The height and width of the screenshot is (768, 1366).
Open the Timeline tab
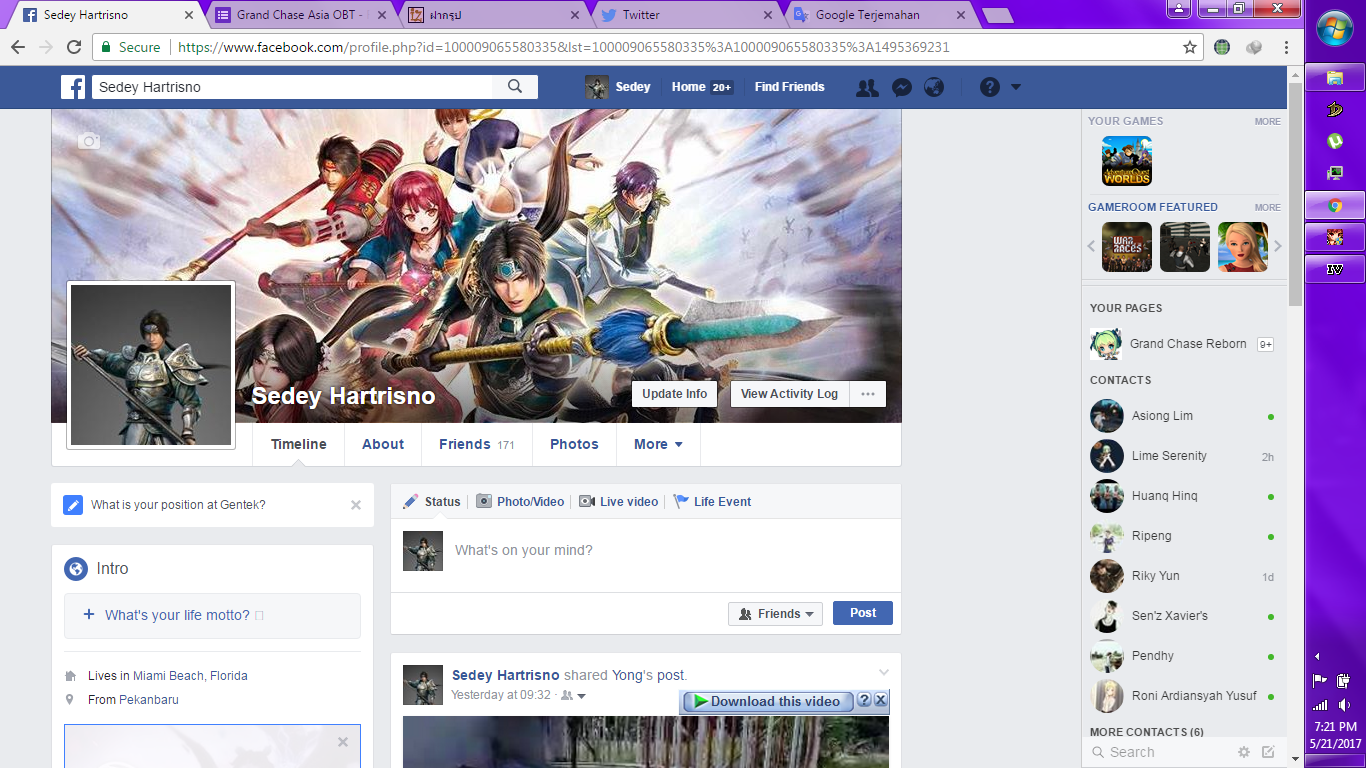299,444
